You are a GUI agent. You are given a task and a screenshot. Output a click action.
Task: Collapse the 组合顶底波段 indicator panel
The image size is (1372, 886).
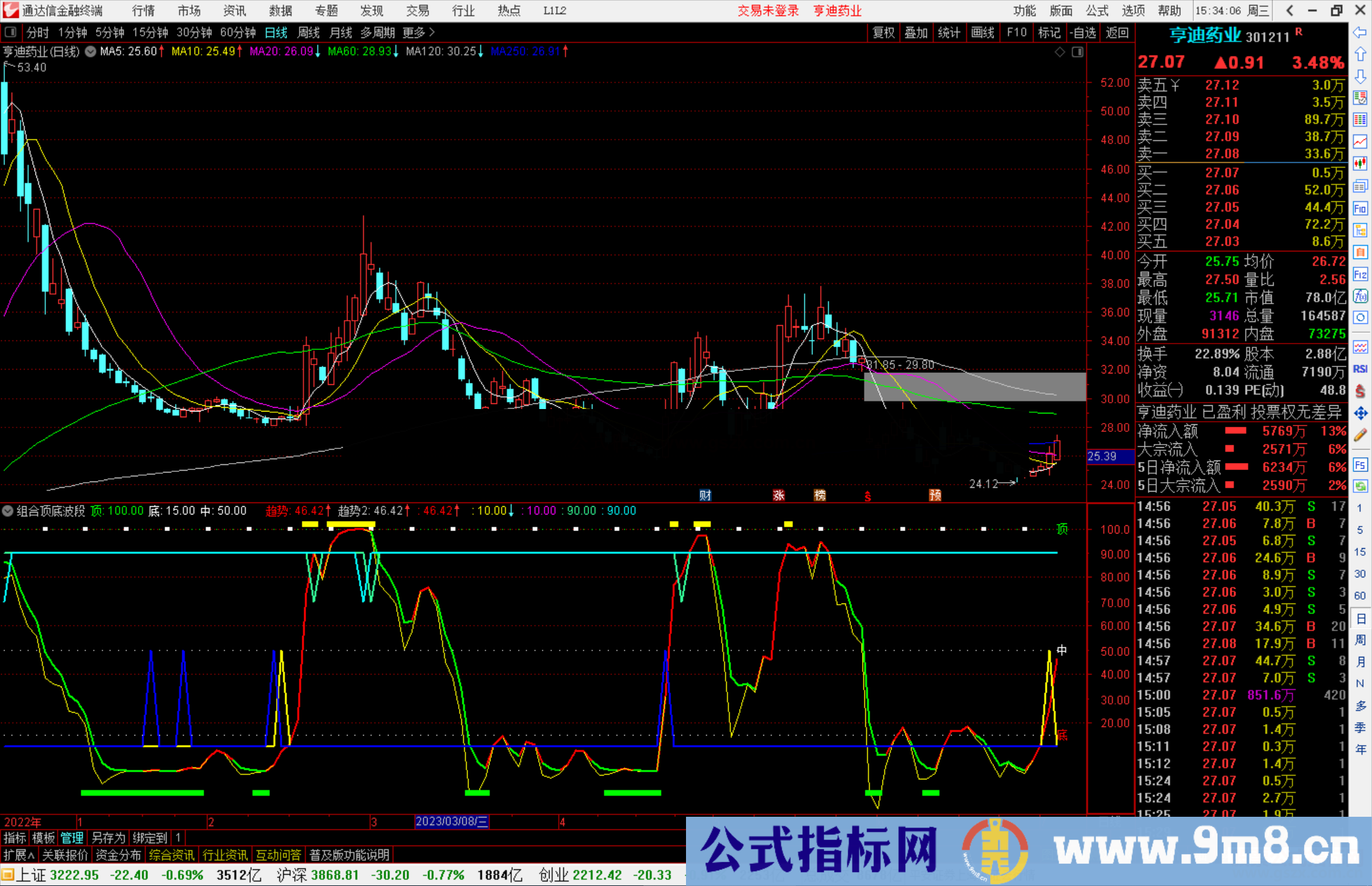click(8, 511)
